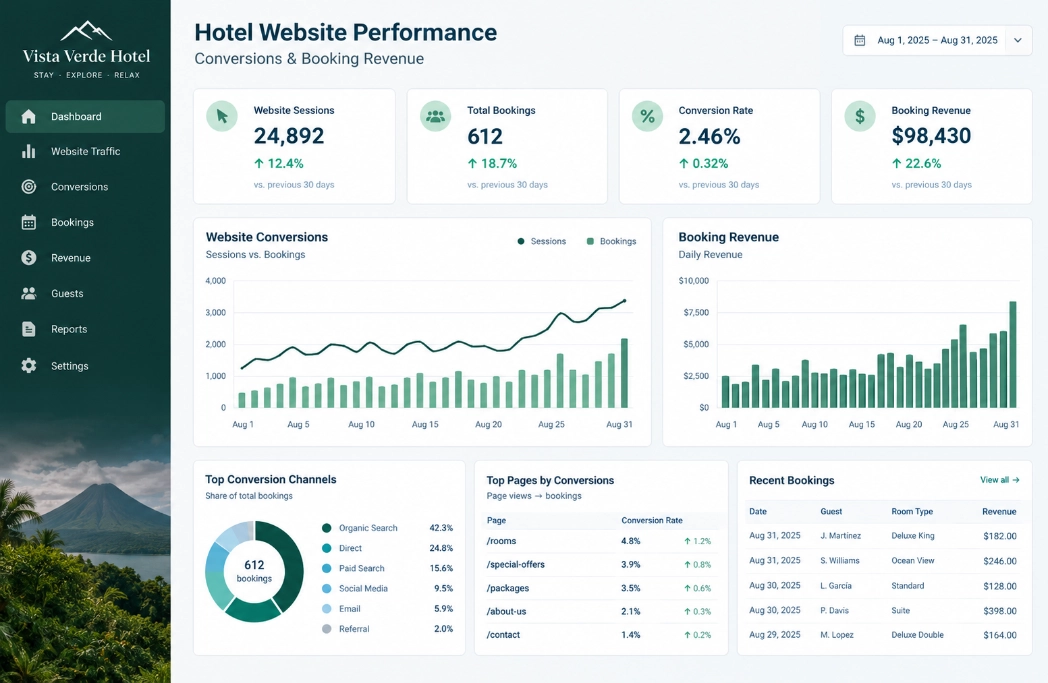Expand the date range dropdown chevron

(1017, 40)
